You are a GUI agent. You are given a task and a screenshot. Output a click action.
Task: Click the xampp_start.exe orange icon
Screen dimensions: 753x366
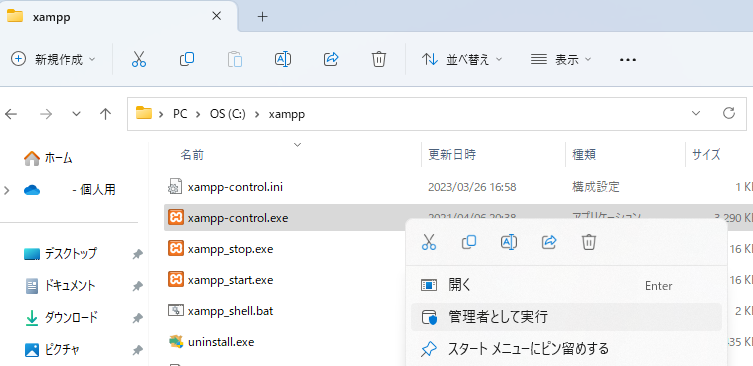tap(176, 279)
